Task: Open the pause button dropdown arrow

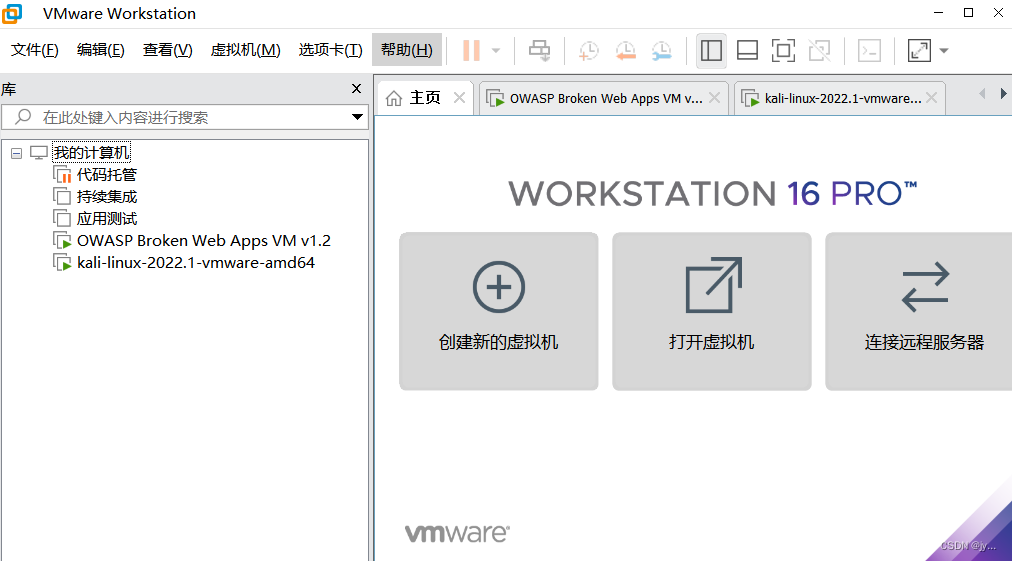Action: (496, 50)
